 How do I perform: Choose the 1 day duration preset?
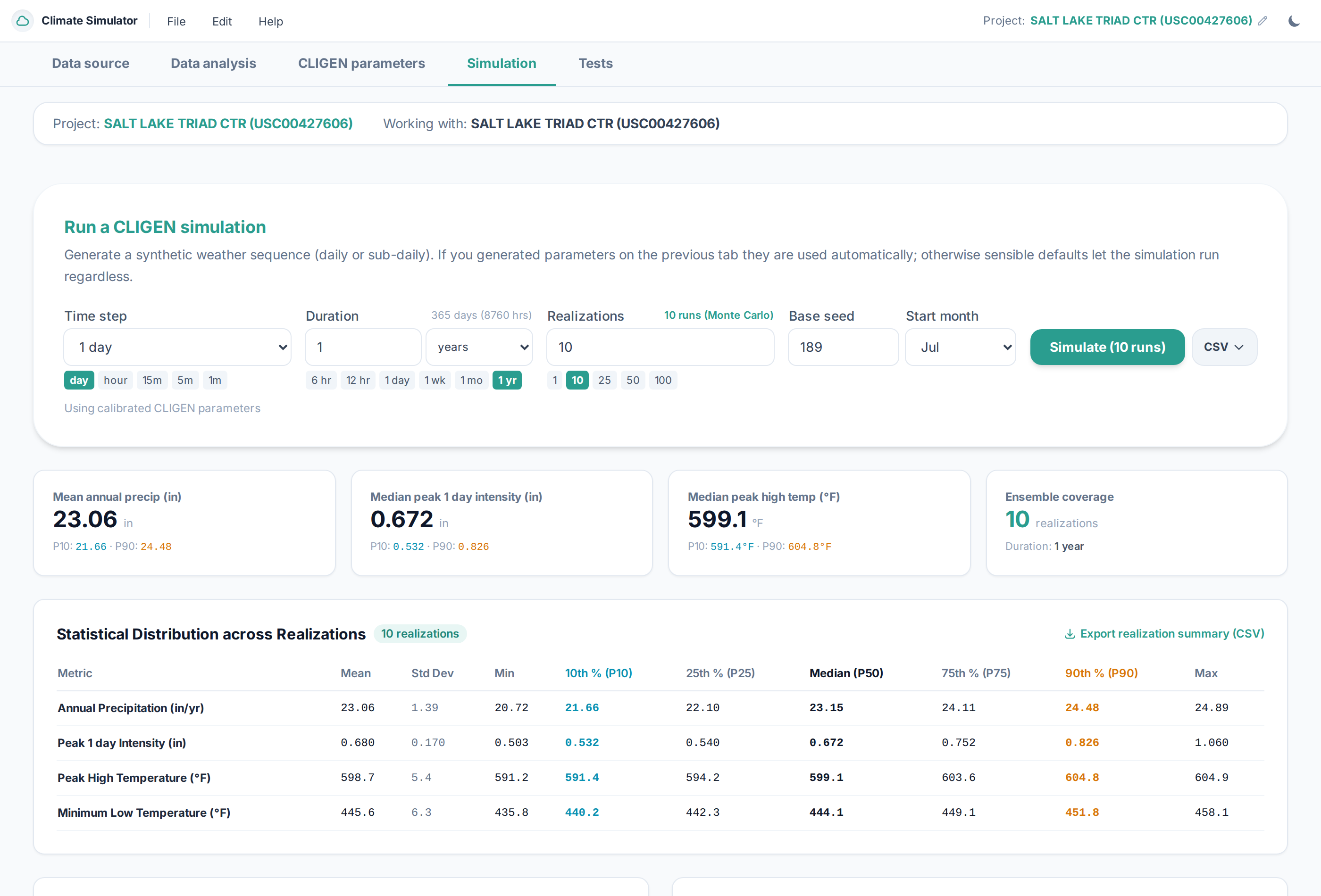coord(397,380)
